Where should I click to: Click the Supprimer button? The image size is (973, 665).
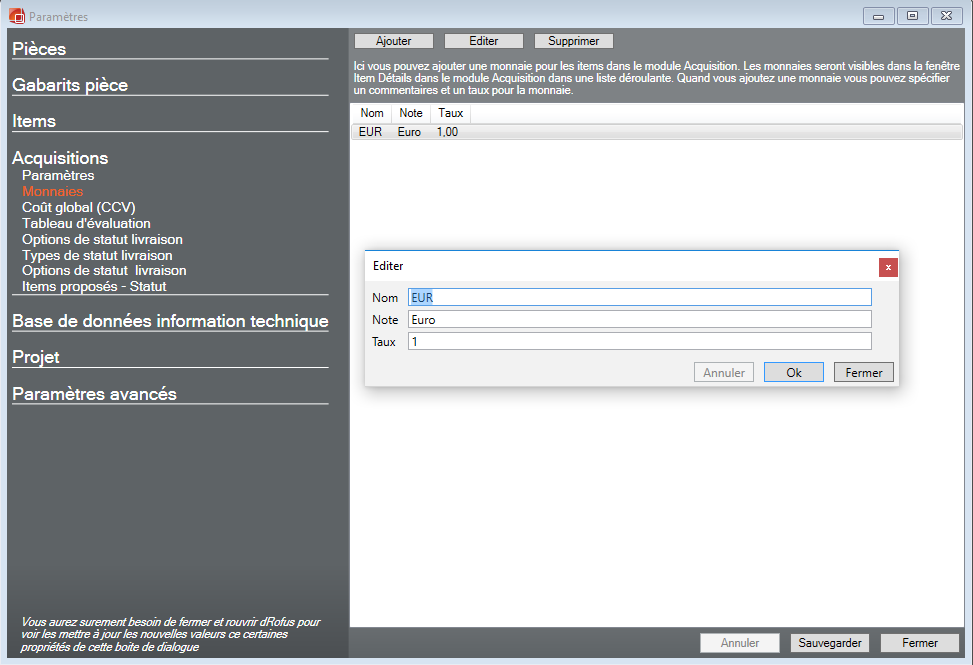[x=573, y=41]
